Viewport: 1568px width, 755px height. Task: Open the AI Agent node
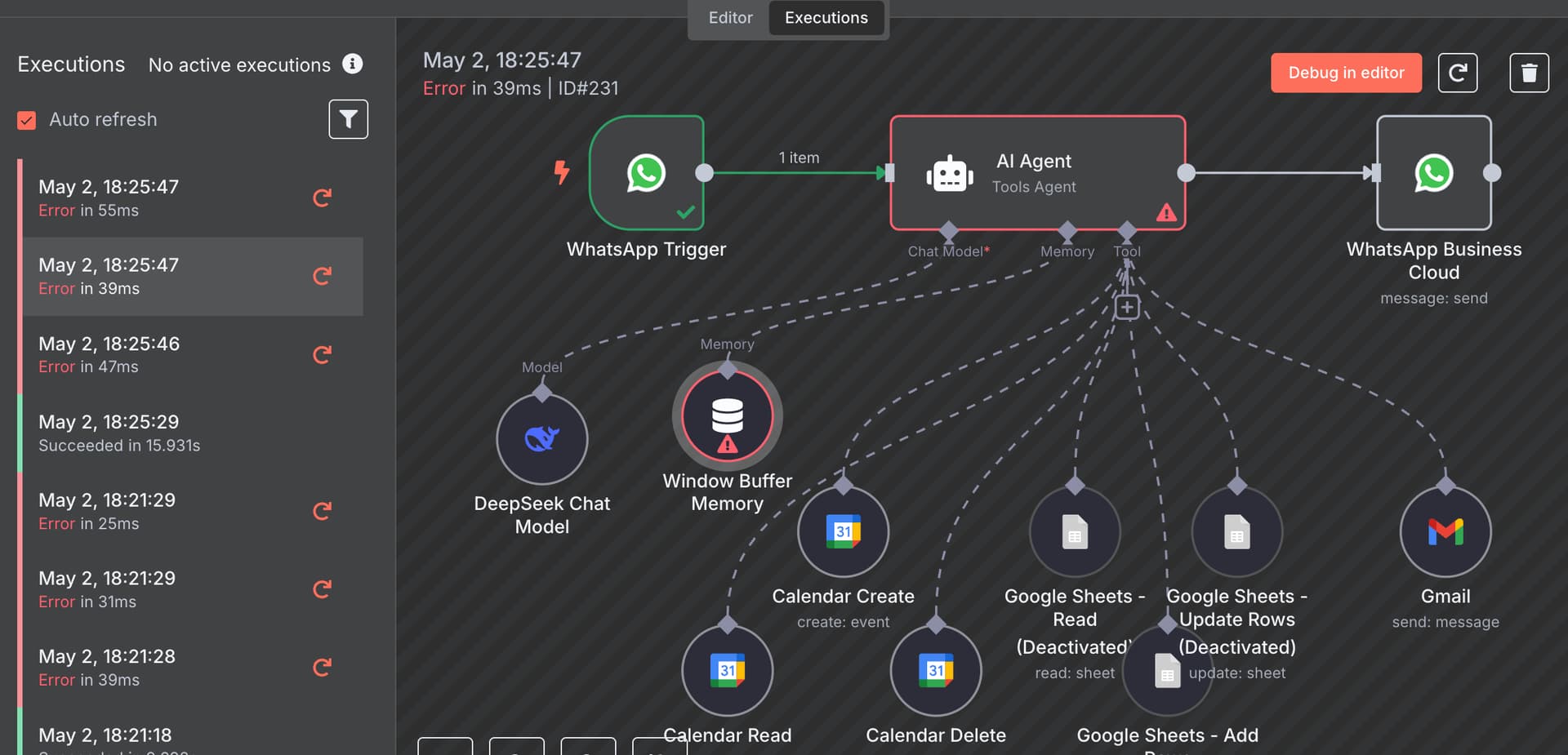click(x=1037, y=173)
